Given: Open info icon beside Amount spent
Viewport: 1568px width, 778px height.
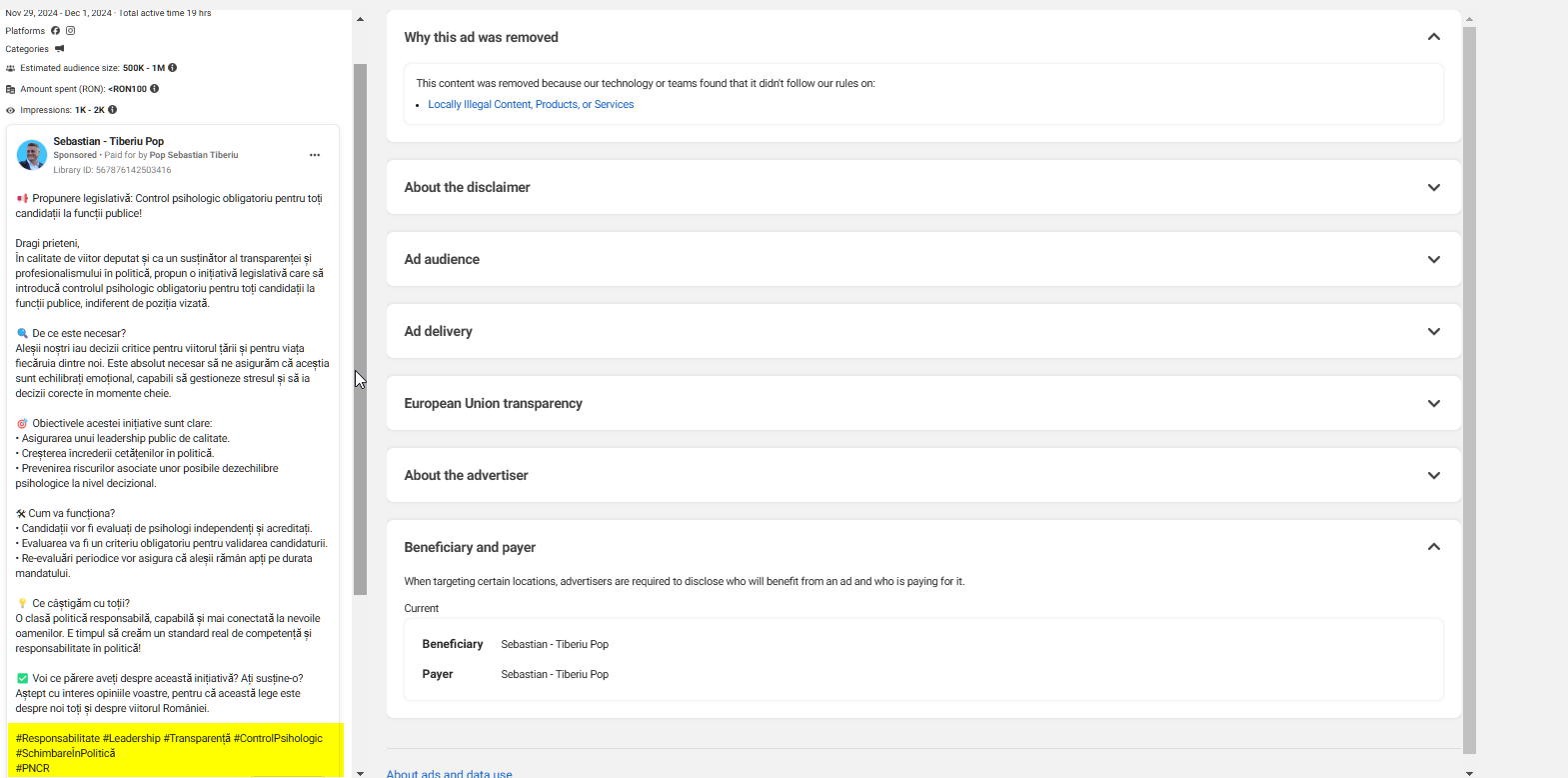Looking at the screenshot, I should pyautogui.click(x=155, y=89).
